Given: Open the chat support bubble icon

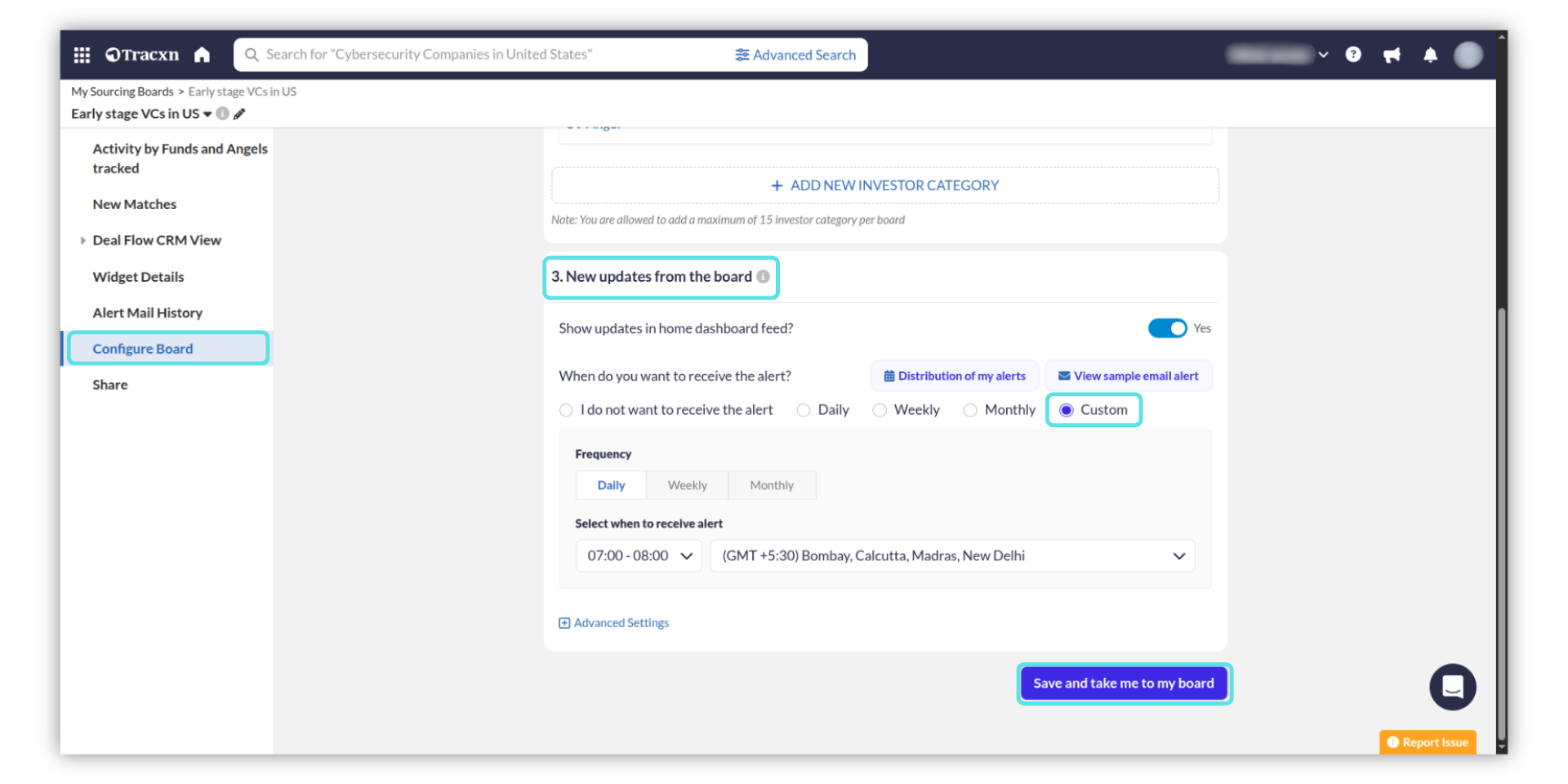Looking at the screenshot, I should (1452, 687).
